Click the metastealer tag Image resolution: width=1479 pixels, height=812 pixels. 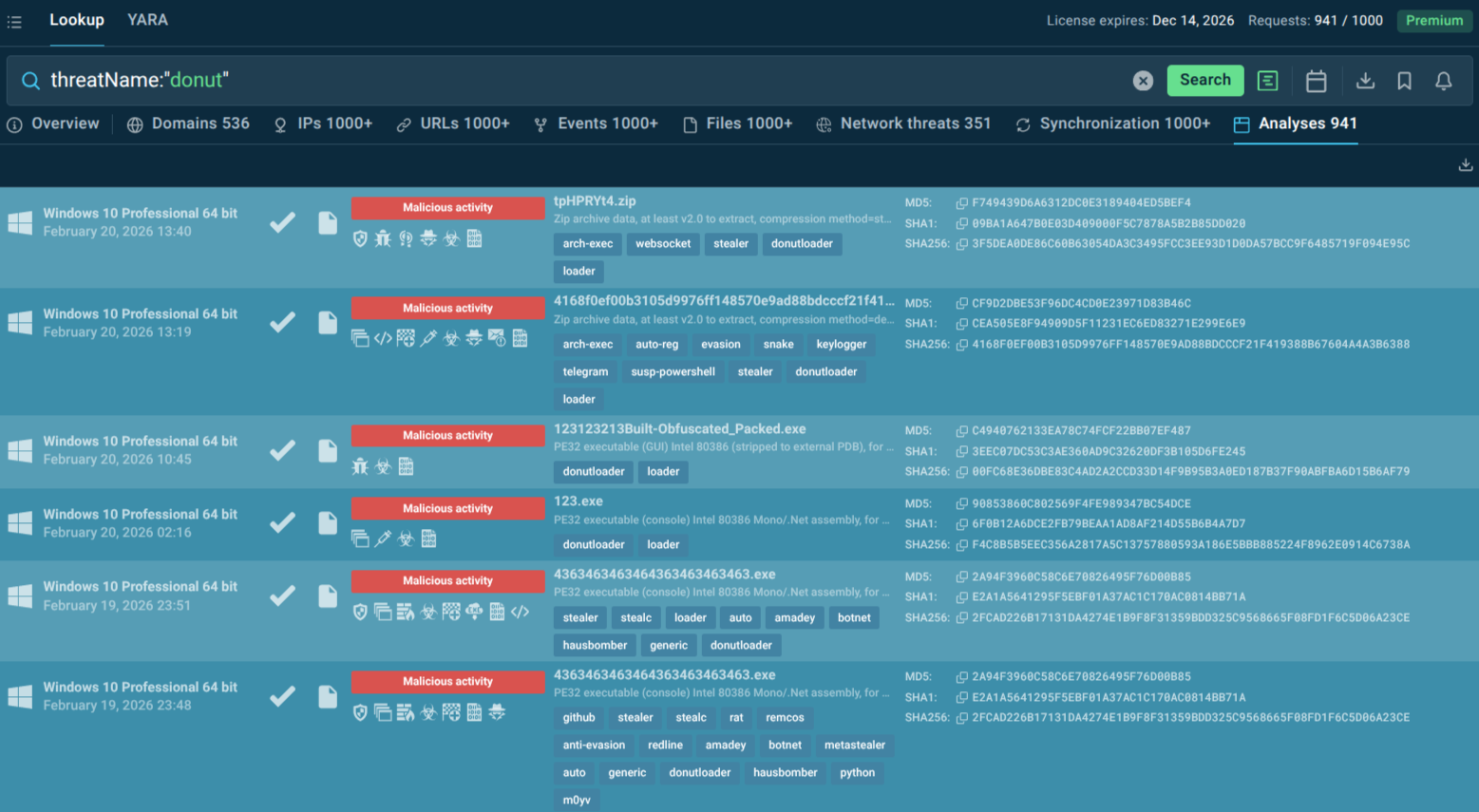tap(854, 746)
